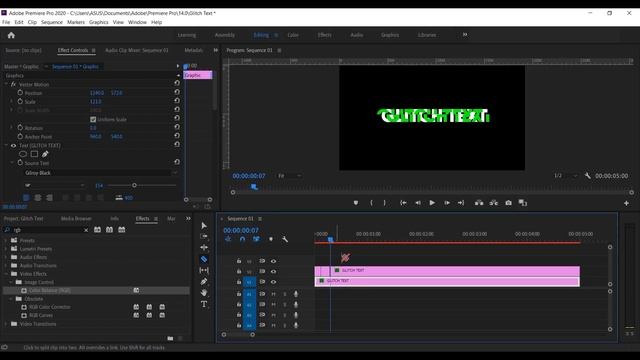The height and width of the screenshot is (360, 640).
Task: Open Program Monitor settings wrench
Action: point(587,176)
